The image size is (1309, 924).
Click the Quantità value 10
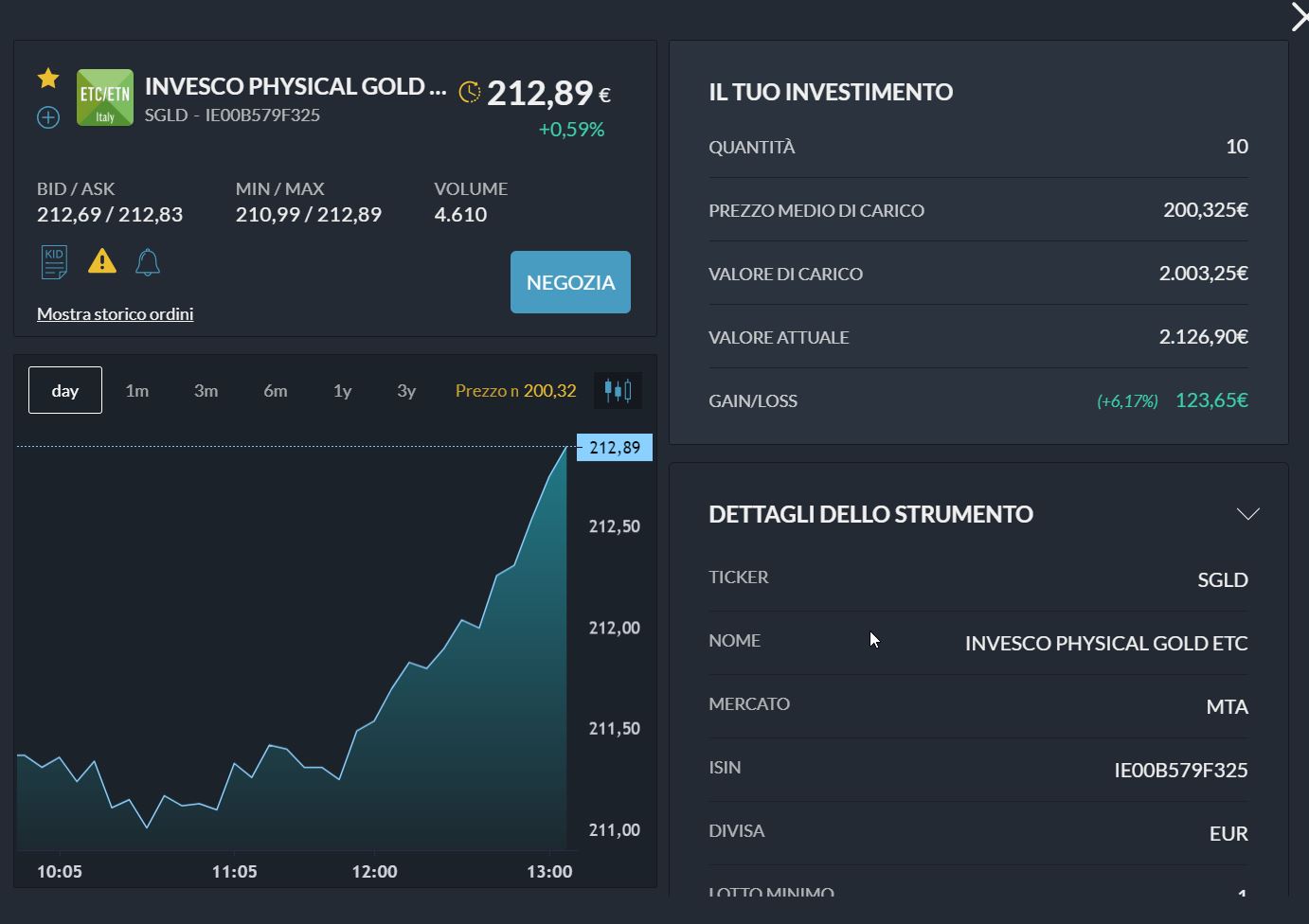[1236, 146]
